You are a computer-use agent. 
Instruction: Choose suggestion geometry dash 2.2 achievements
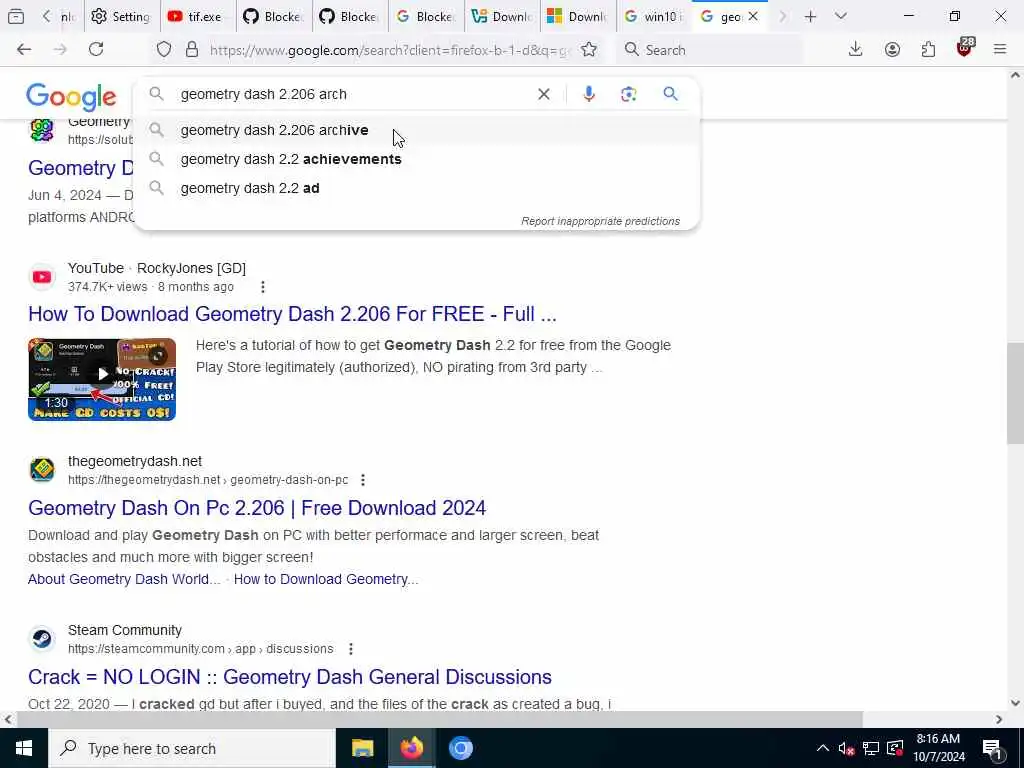coord(416,159)
